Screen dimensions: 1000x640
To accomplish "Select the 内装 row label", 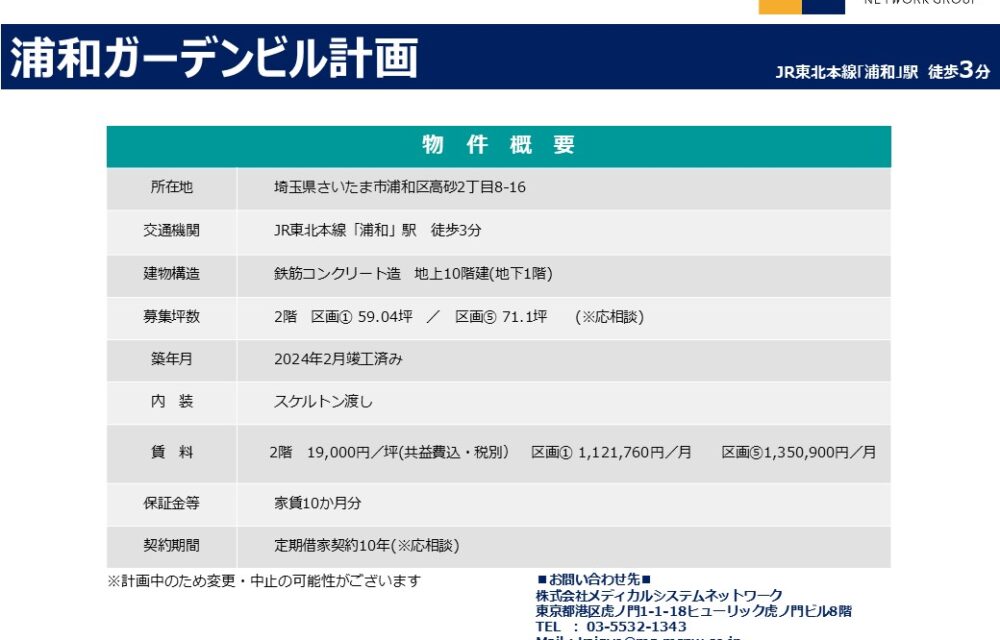I will [171, 401].
